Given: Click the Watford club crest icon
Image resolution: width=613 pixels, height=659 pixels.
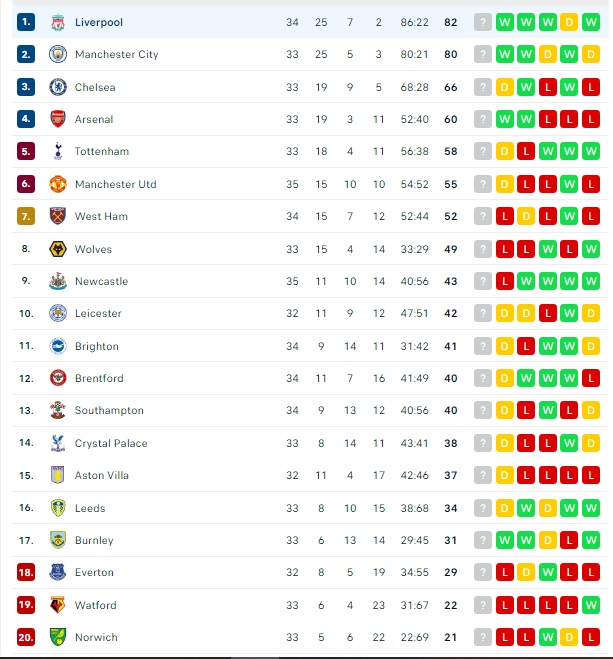Looking at the screenshot, I should (58, 605).
